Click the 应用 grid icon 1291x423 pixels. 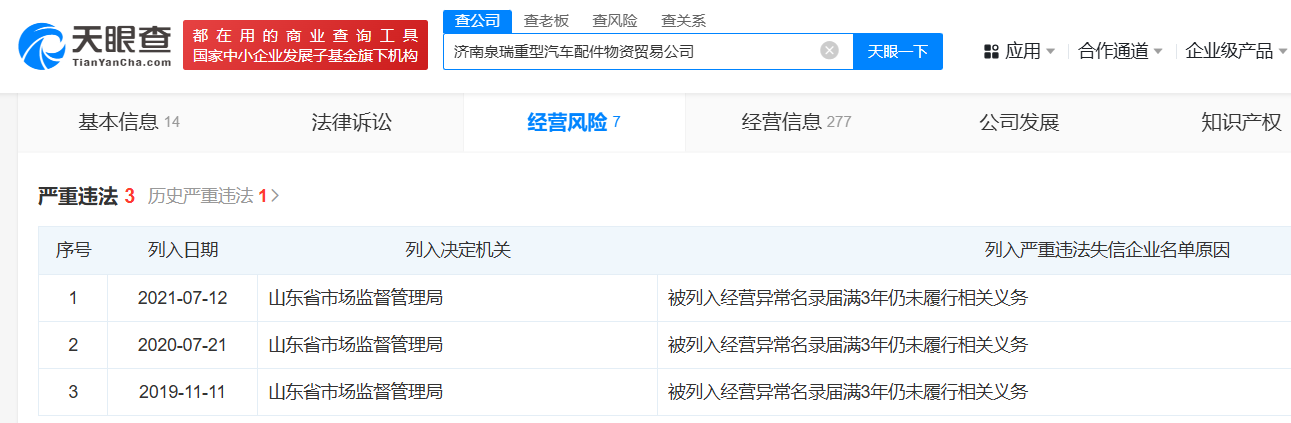coord(992,51)
